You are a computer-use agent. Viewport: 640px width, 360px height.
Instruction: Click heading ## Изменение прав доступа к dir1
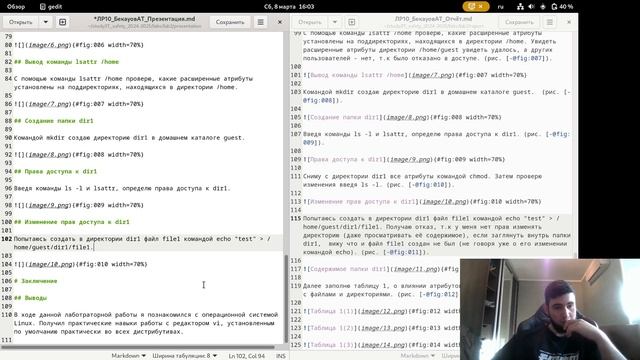pos(71,222)
